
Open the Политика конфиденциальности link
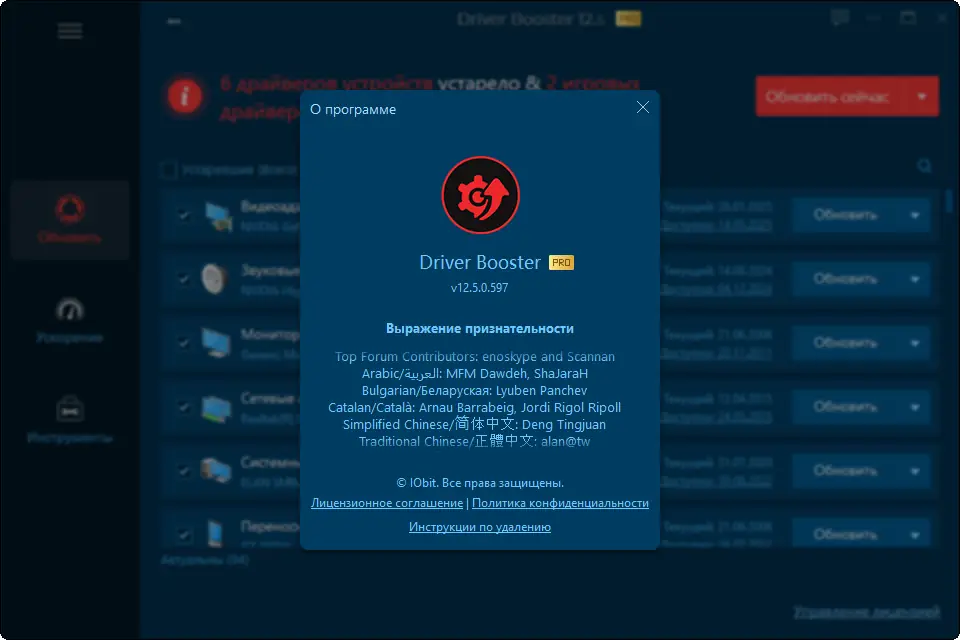point(560,503)
